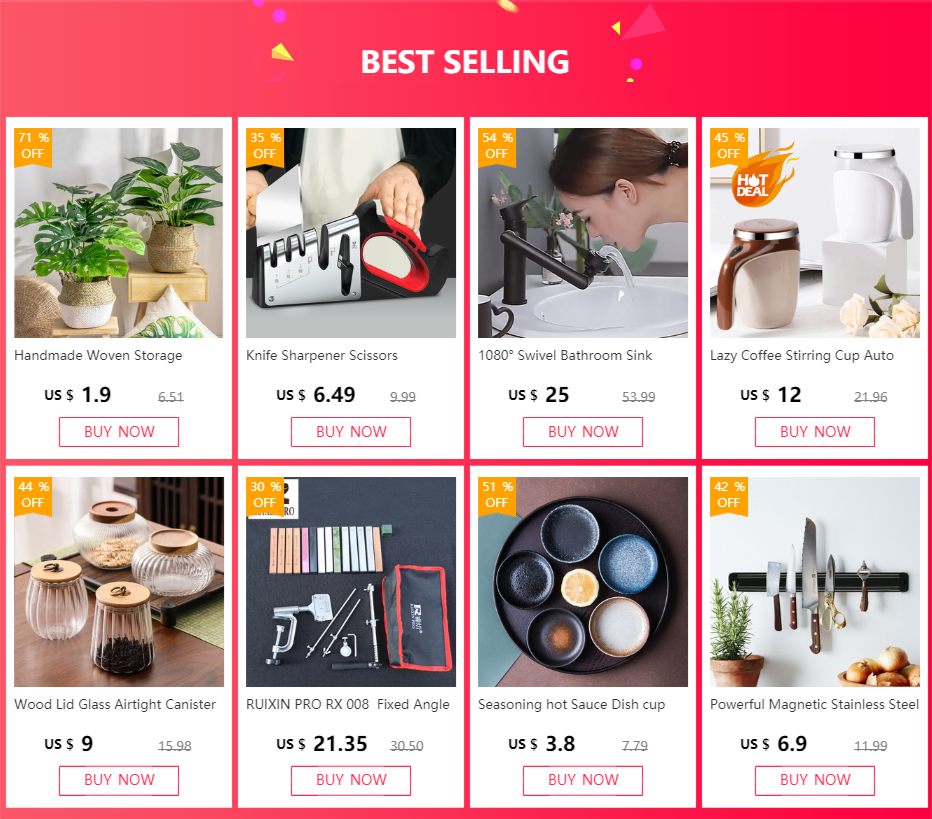Image resolution: width=932 pixels, height=819 pixels.
Task: Buy the Powerful Magnetic Stainless Steel holder
Action: coord(815,780)
